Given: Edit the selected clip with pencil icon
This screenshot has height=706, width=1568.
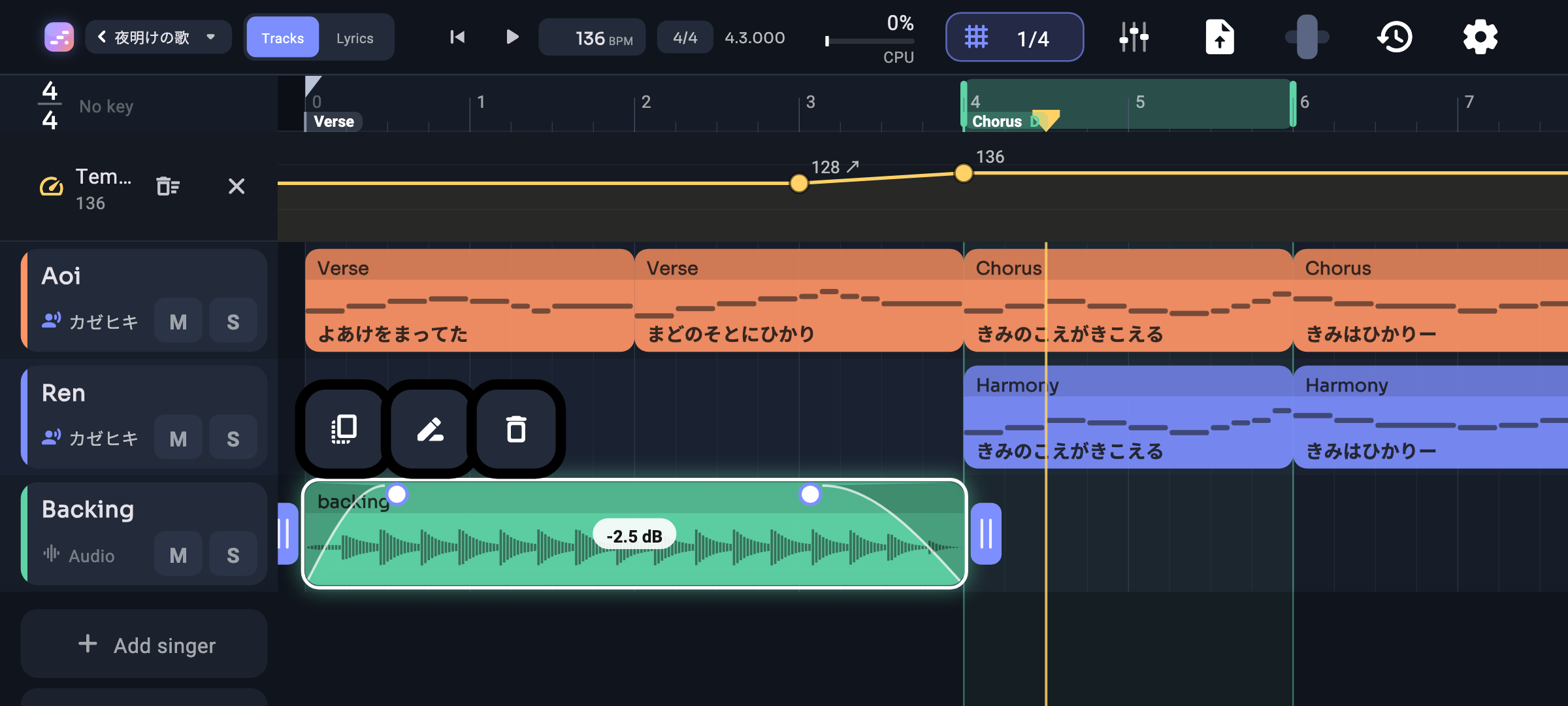Looking at the screenshot, I should [431, 429].
